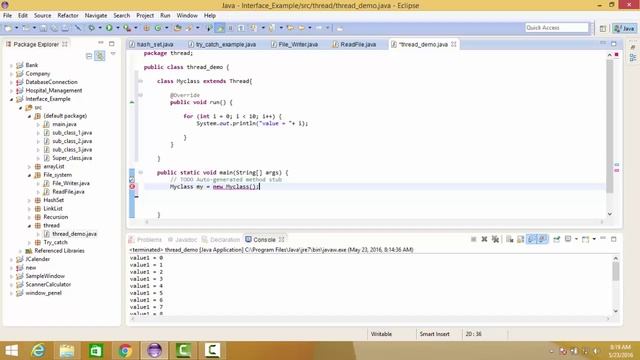Click the editor vertical scrollbar

tap(609, 127)
